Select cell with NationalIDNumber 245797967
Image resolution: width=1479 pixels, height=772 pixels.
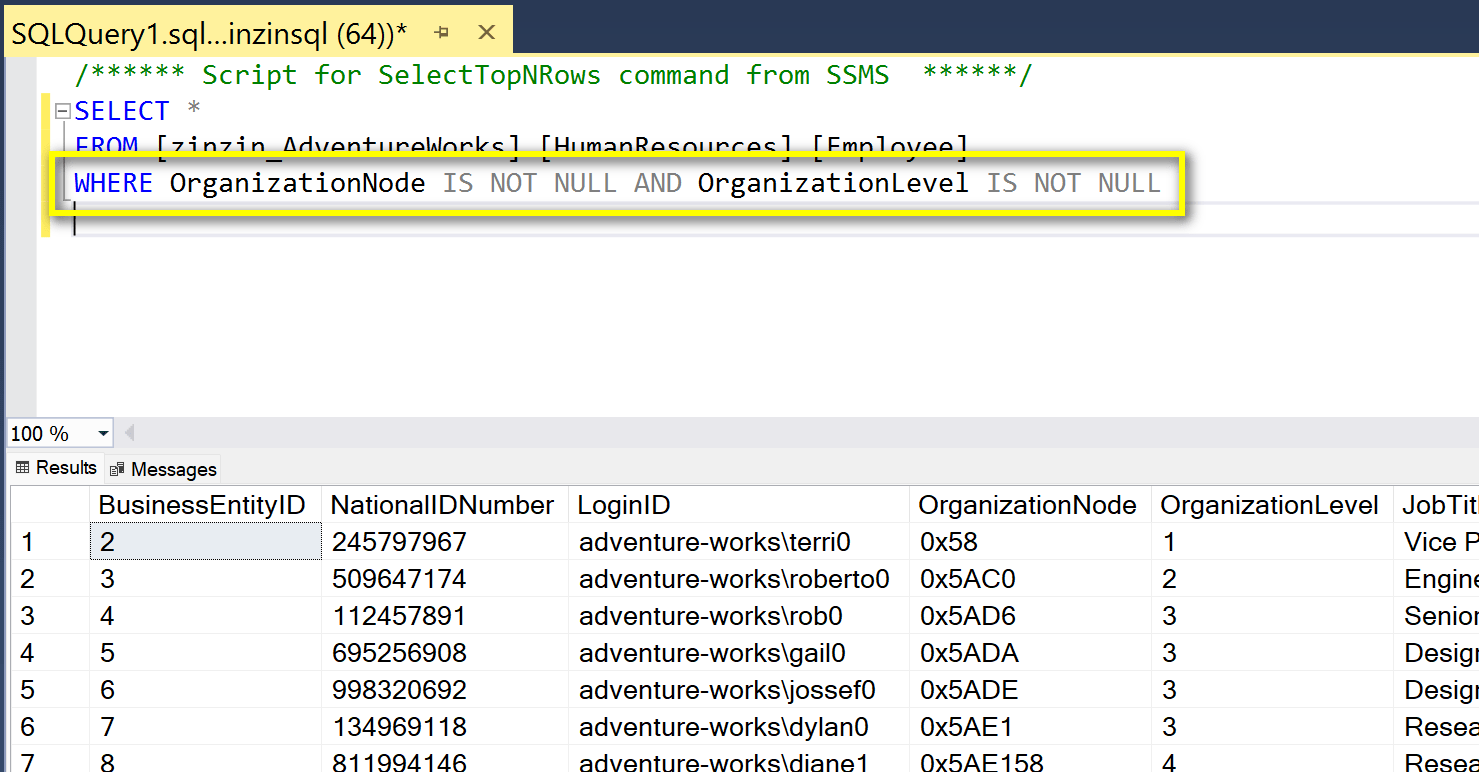445,542
